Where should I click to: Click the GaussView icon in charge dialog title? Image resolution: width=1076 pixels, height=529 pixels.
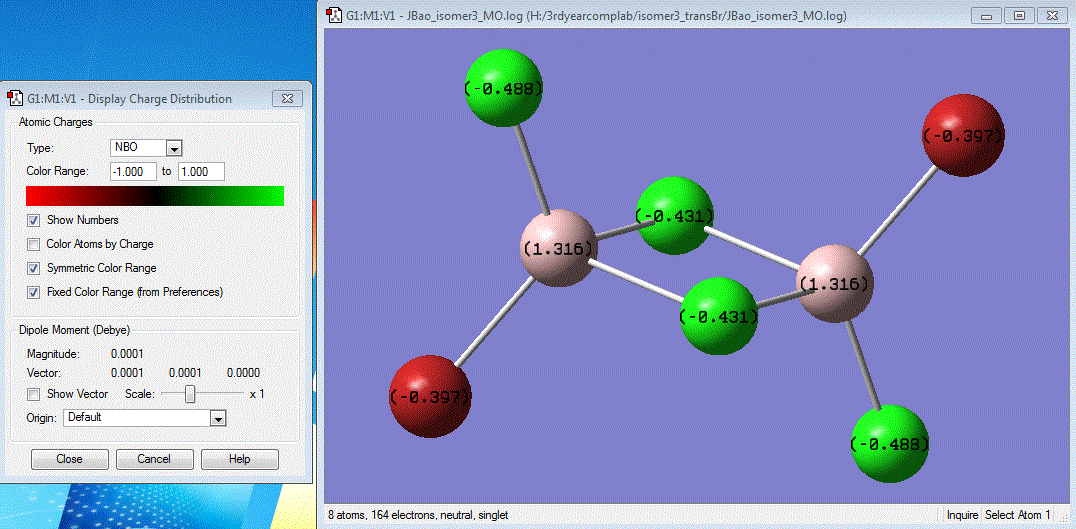[15, 99]
